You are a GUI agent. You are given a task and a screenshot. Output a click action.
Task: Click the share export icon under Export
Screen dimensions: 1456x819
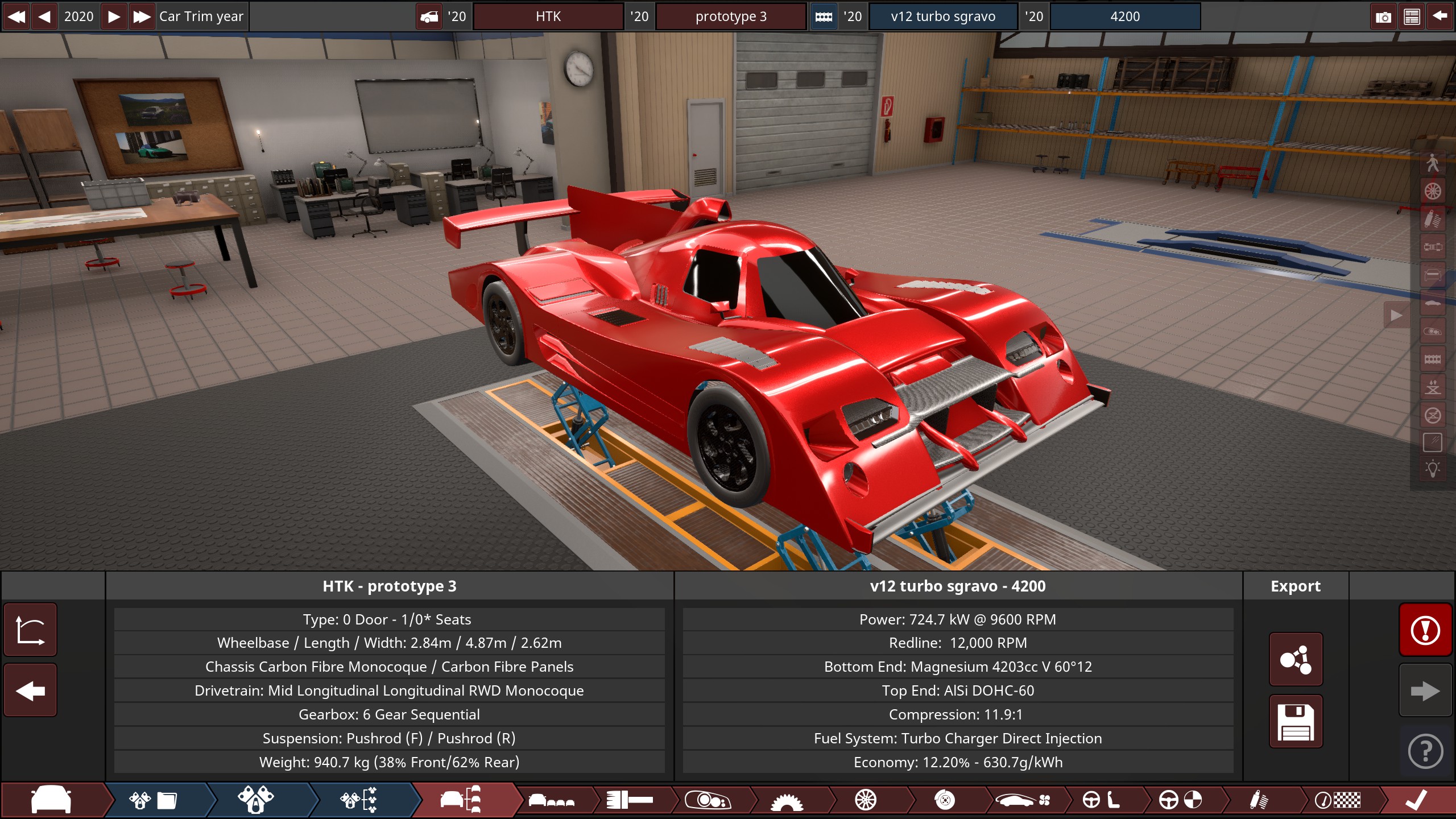tap(1296, 660)
